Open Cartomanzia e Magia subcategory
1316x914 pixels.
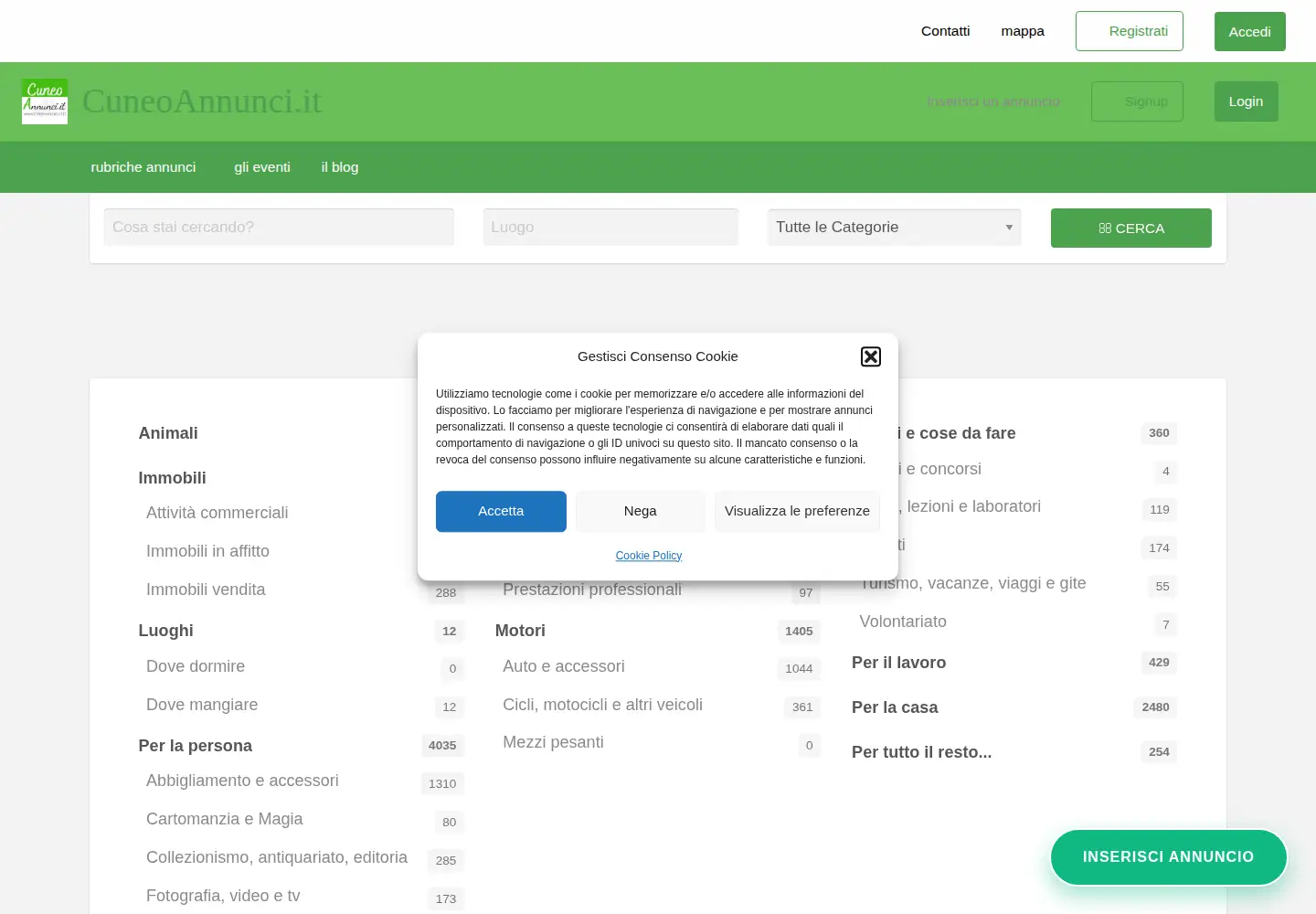225,819
